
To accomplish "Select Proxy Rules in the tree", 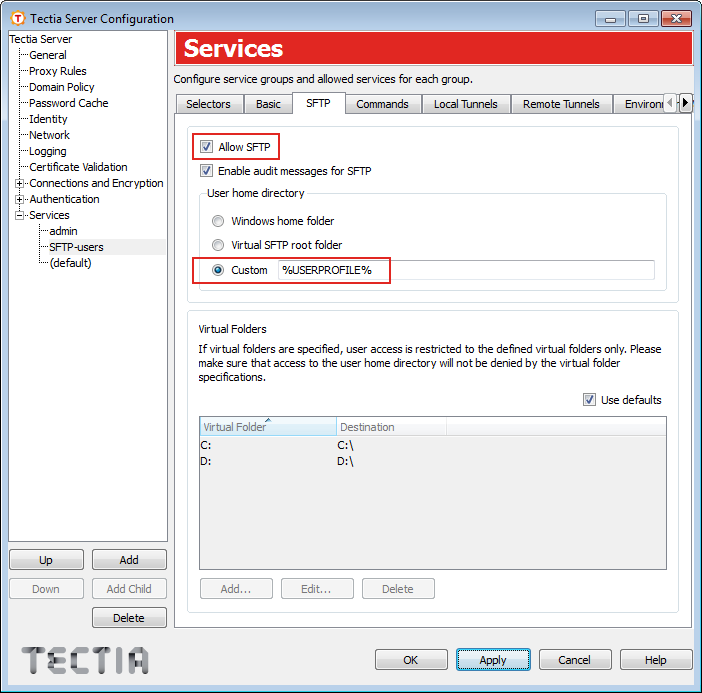I will tap(58, 71).
